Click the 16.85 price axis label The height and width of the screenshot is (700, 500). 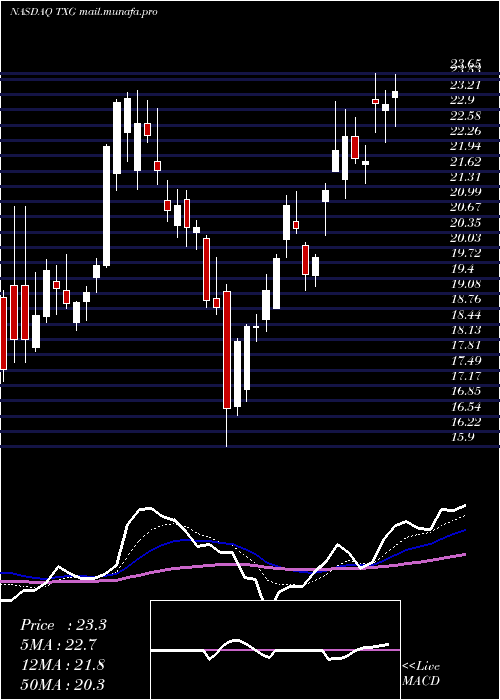pos(466,391)
